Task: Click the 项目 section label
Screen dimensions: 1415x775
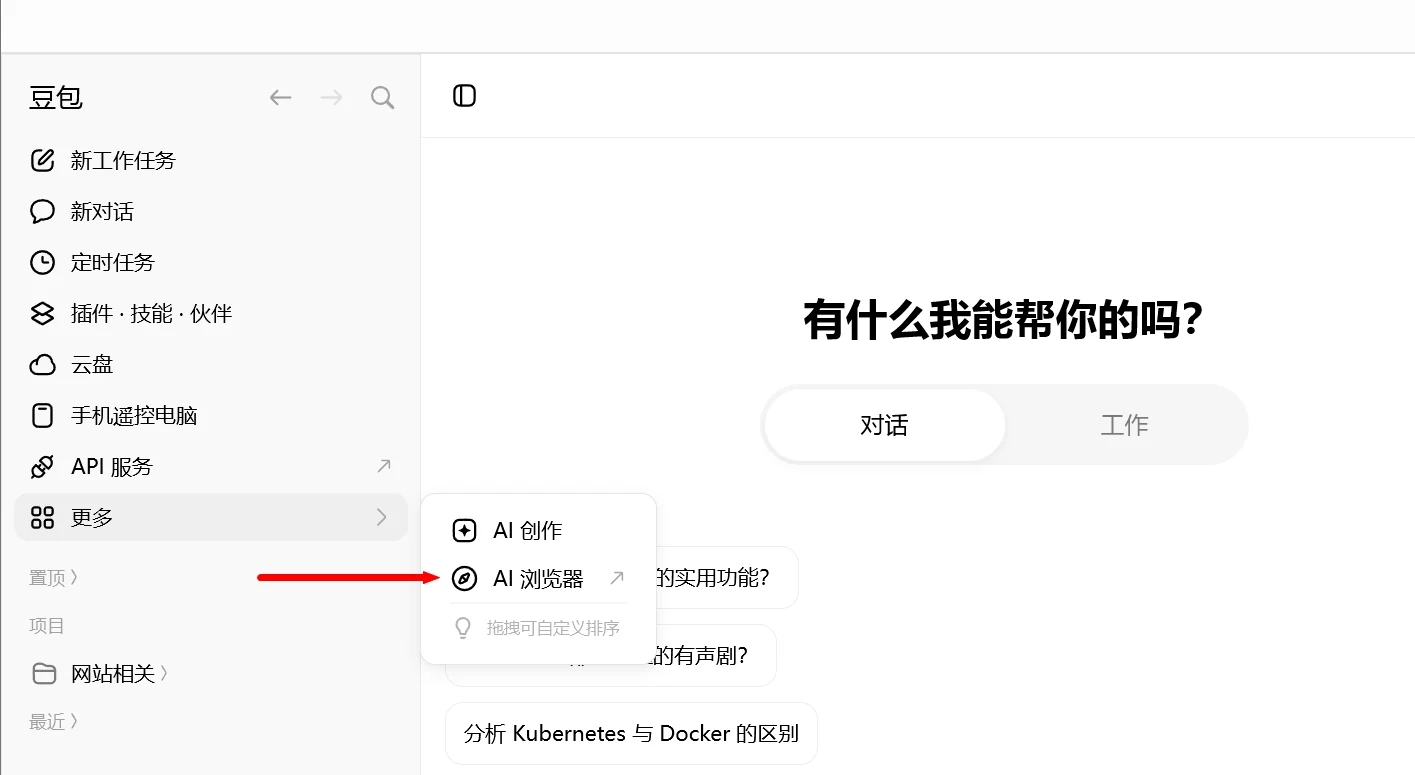Action: (47, 625)
